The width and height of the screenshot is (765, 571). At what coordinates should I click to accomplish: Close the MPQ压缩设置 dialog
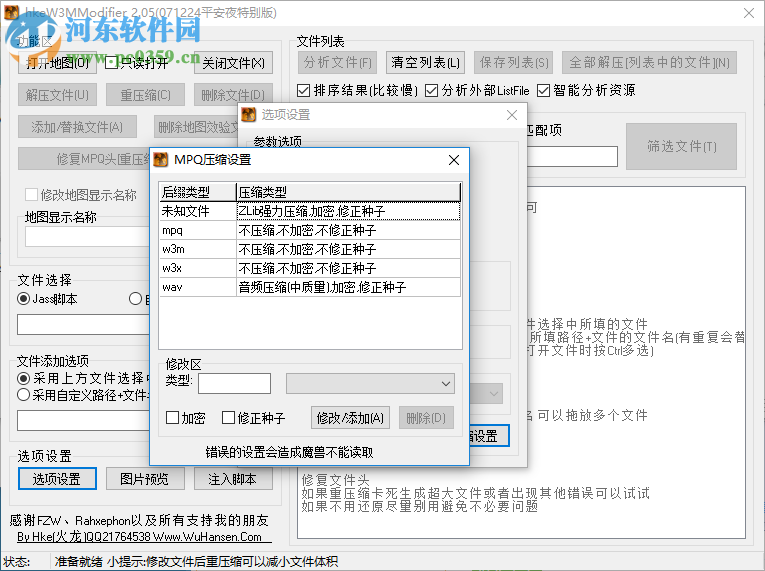pyautogui.click(x=454, y=160)
